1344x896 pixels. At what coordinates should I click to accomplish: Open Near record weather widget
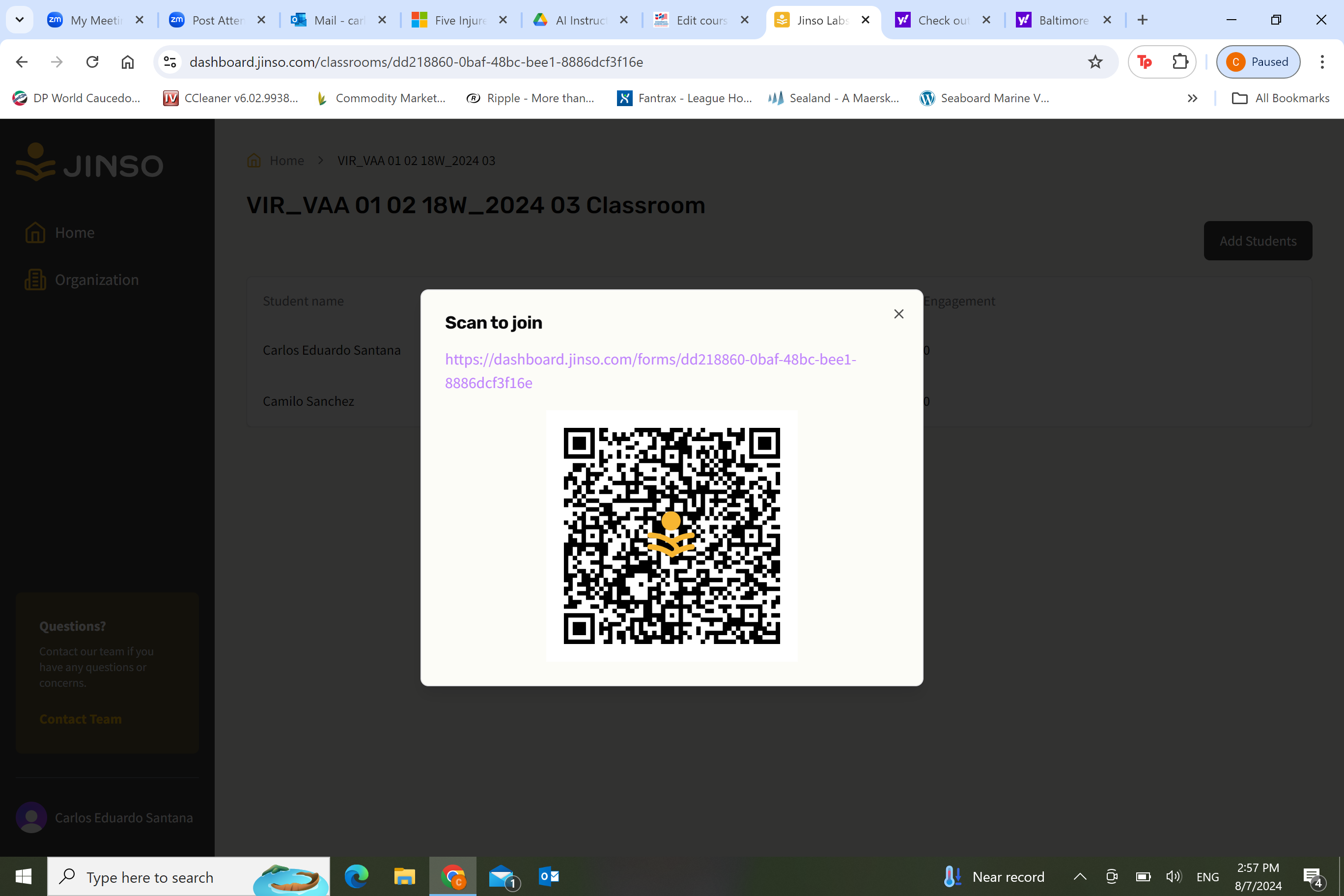(993, 876)
